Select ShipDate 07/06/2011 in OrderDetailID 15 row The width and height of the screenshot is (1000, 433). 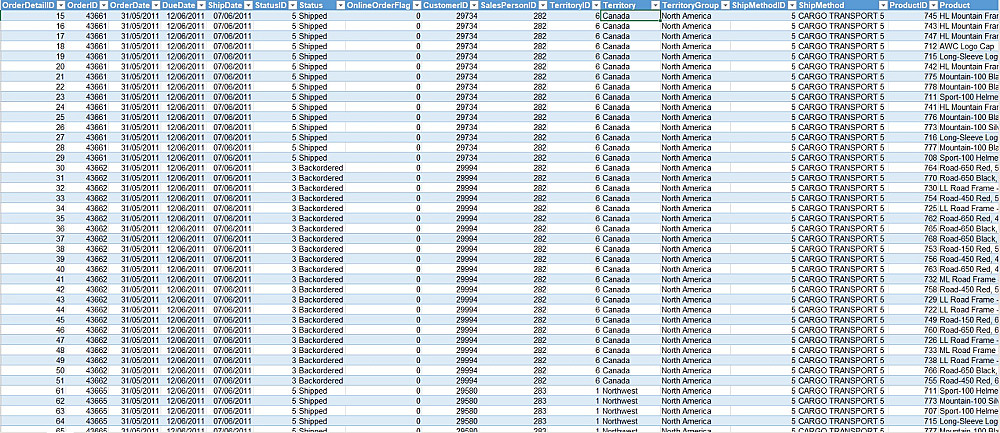click(x=230, y=16)
